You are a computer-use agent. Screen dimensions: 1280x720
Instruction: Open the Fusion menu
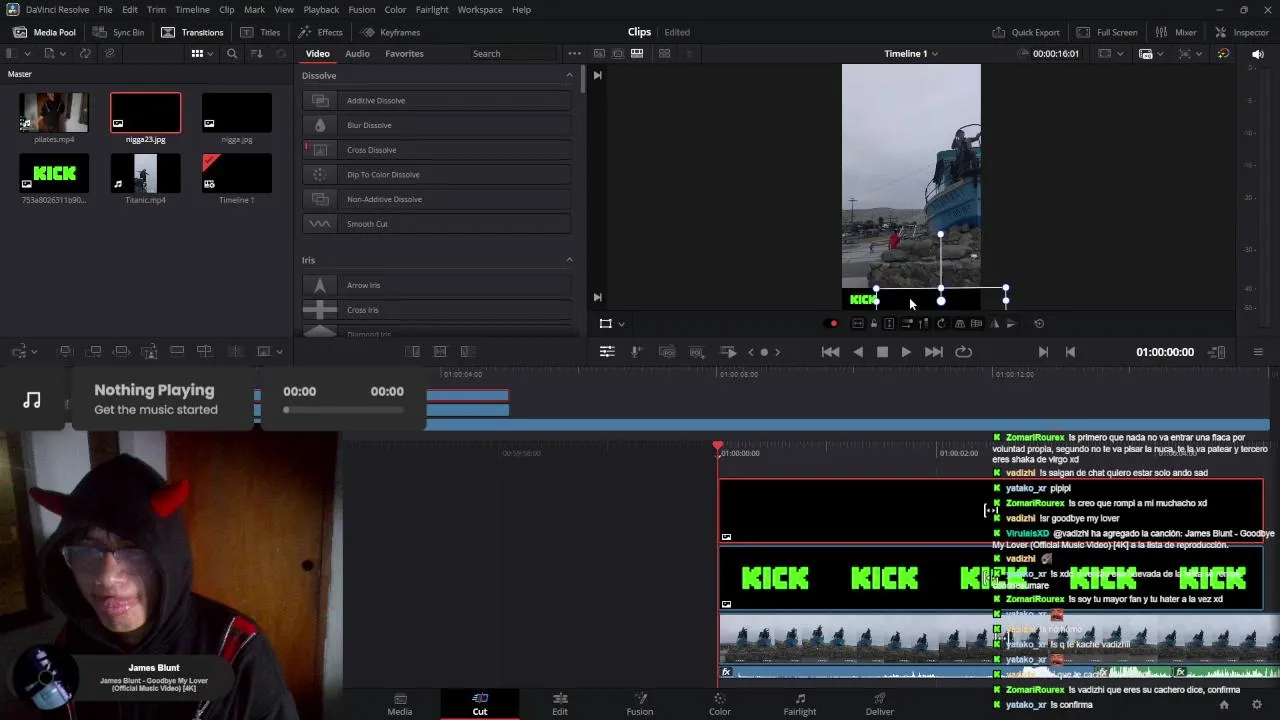click(362, 9)
